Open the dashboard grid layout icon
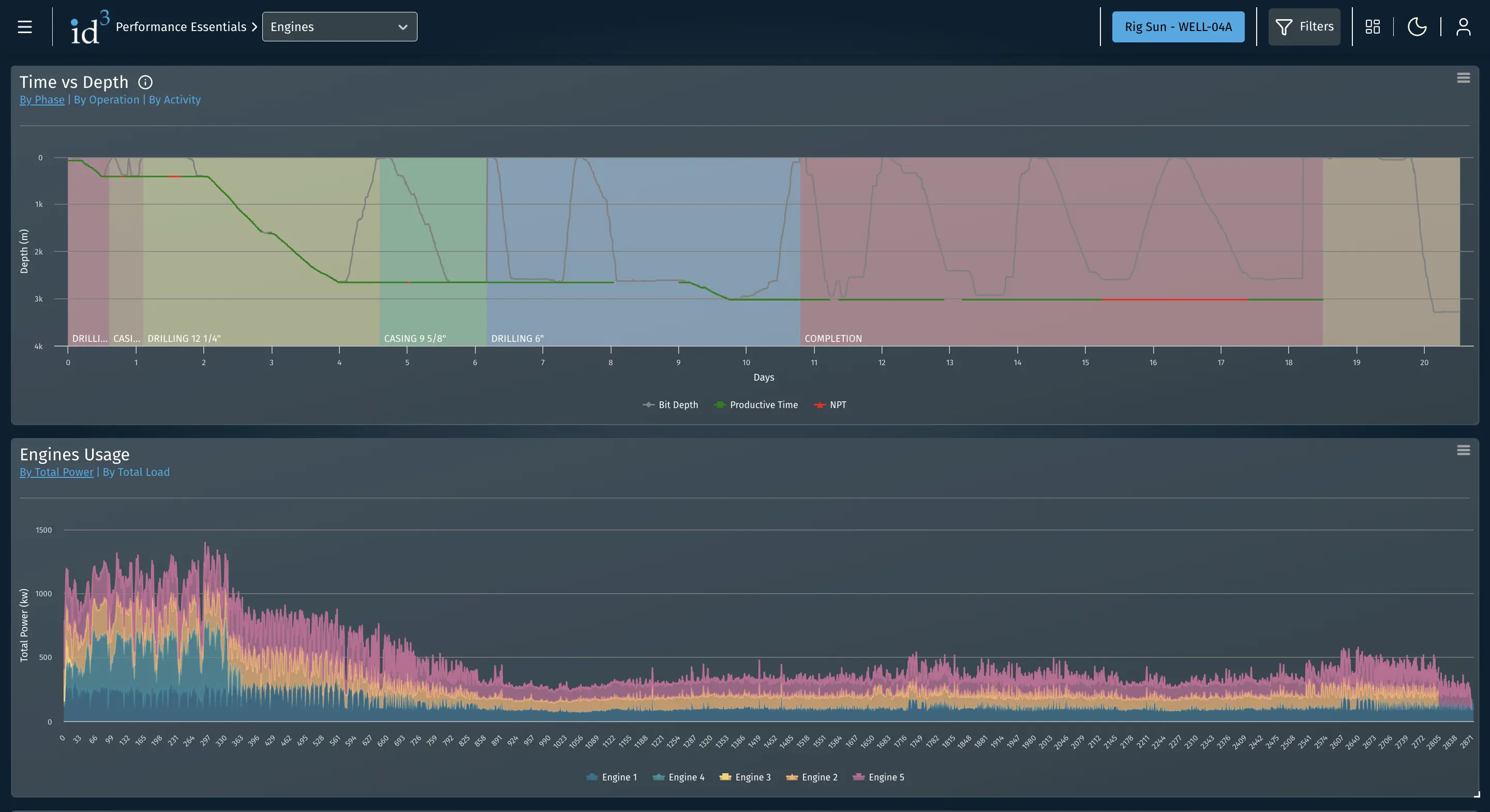 (1372, 26)
